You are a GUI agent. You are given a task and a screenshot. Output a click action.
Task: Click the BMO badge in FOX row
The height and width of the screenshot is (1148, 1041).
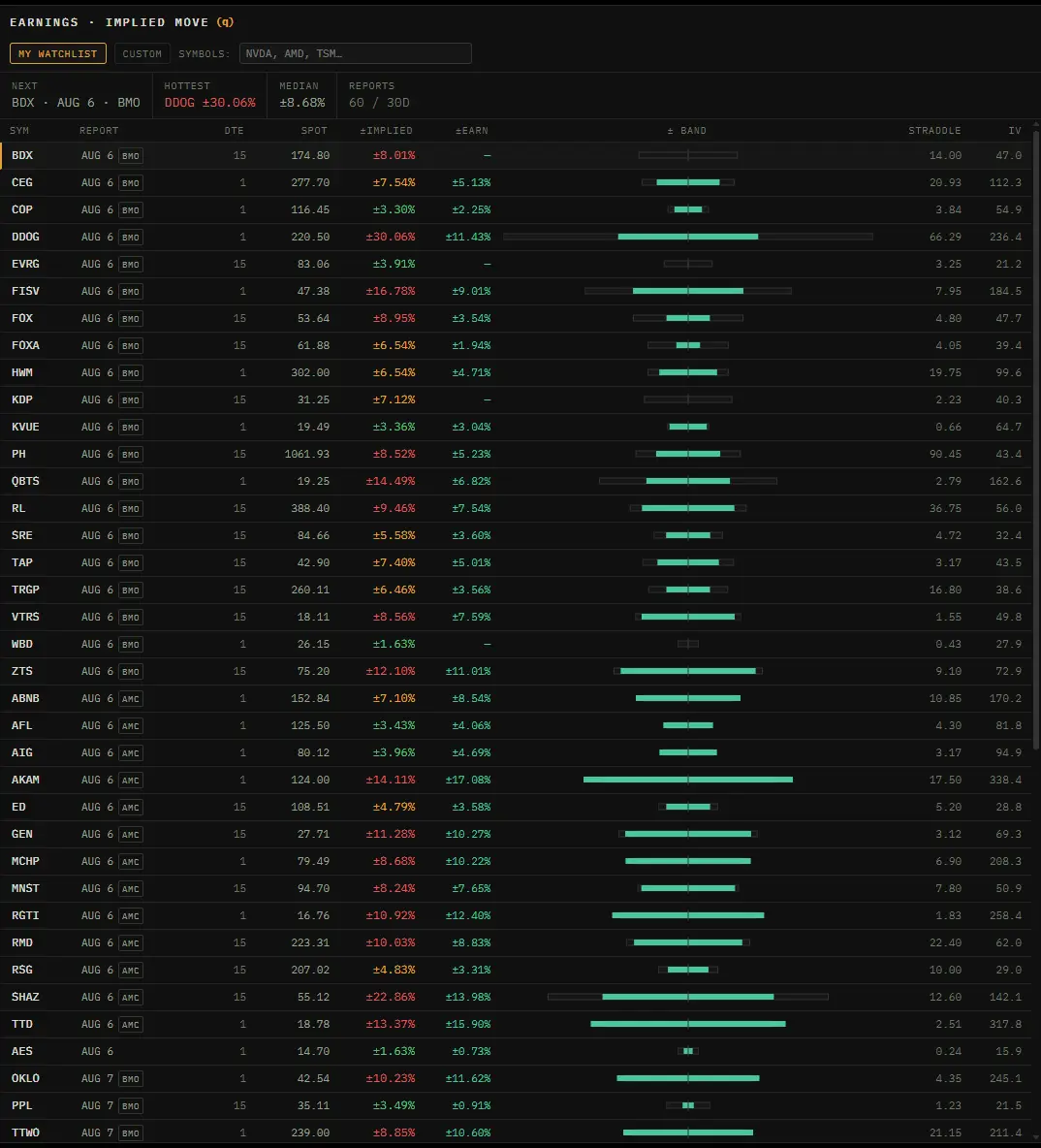tap(131, 318)
